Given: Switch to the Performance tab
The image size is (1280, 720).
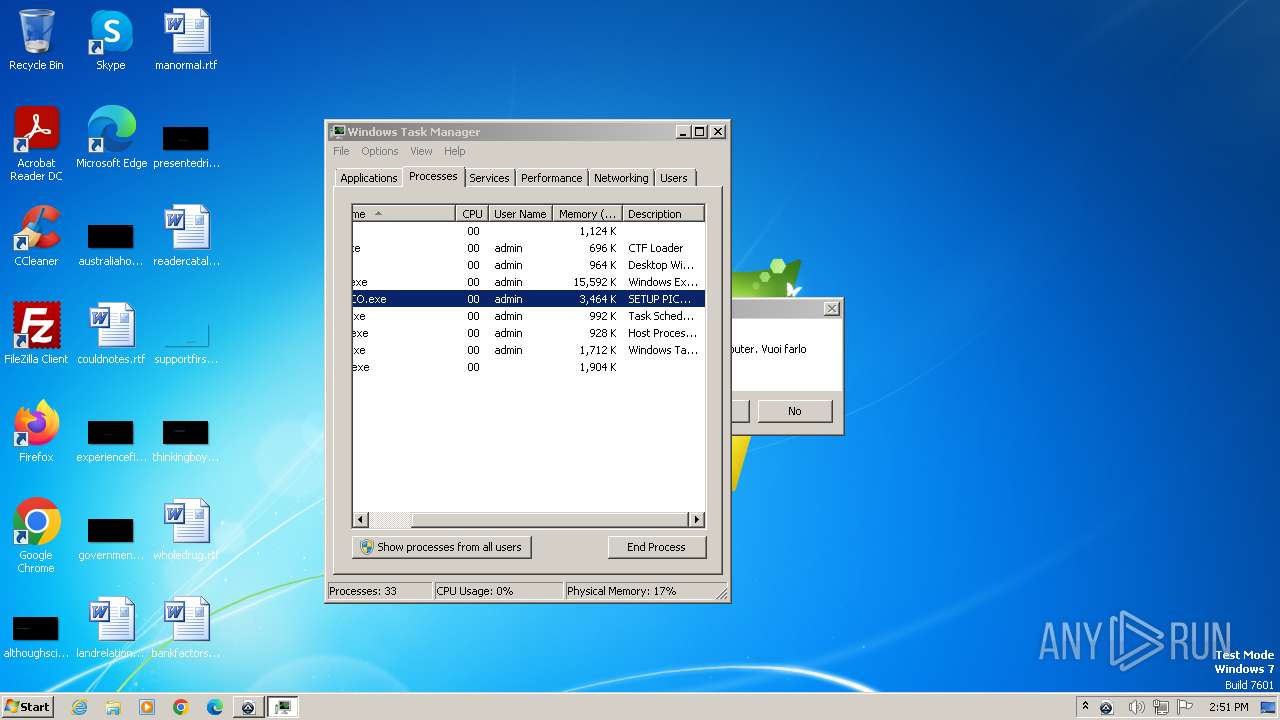Looking at the screenshot, I should [551, 178].
